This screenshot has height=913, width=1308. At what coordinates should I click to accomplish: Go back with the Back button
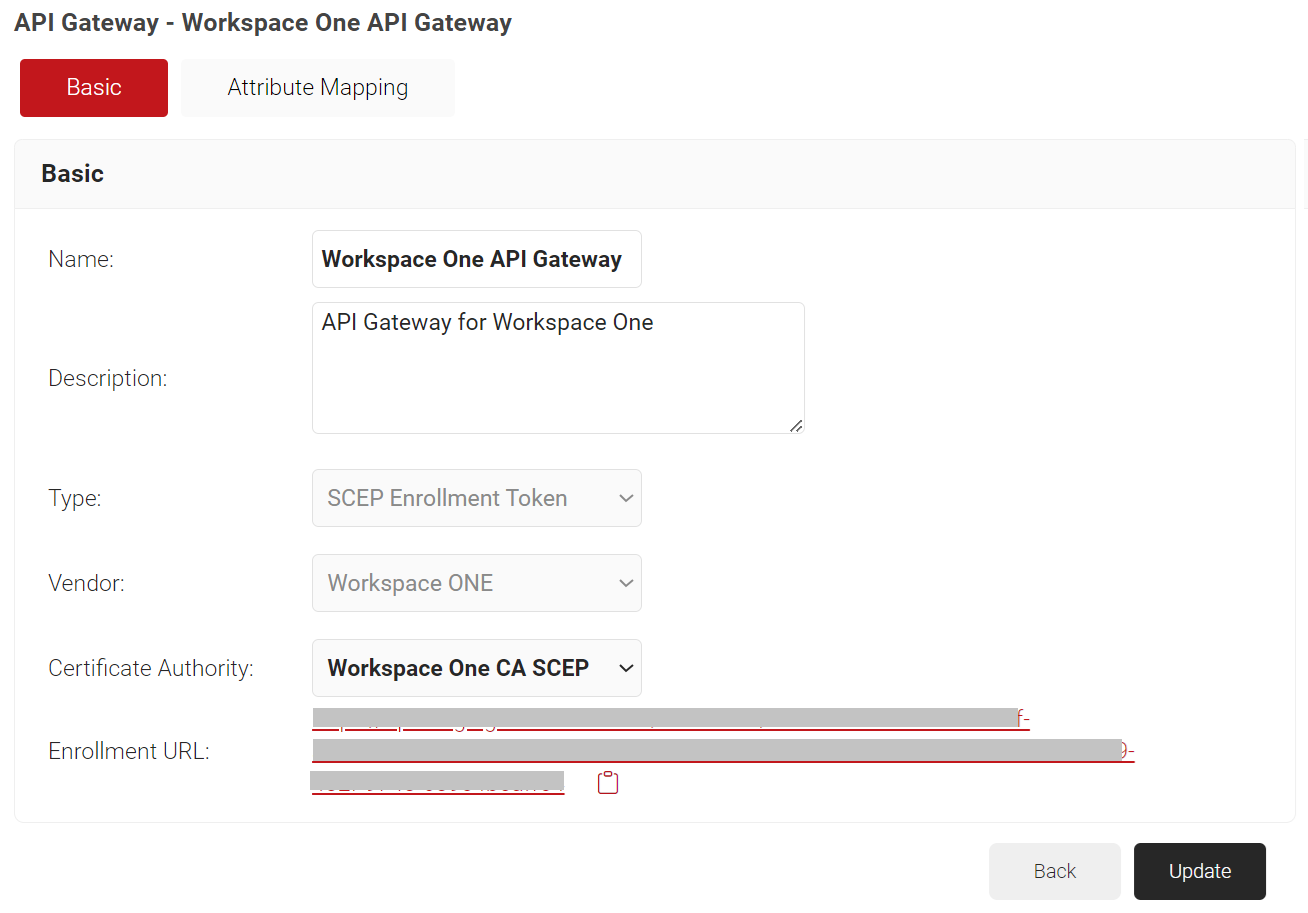coord(1055,871)
